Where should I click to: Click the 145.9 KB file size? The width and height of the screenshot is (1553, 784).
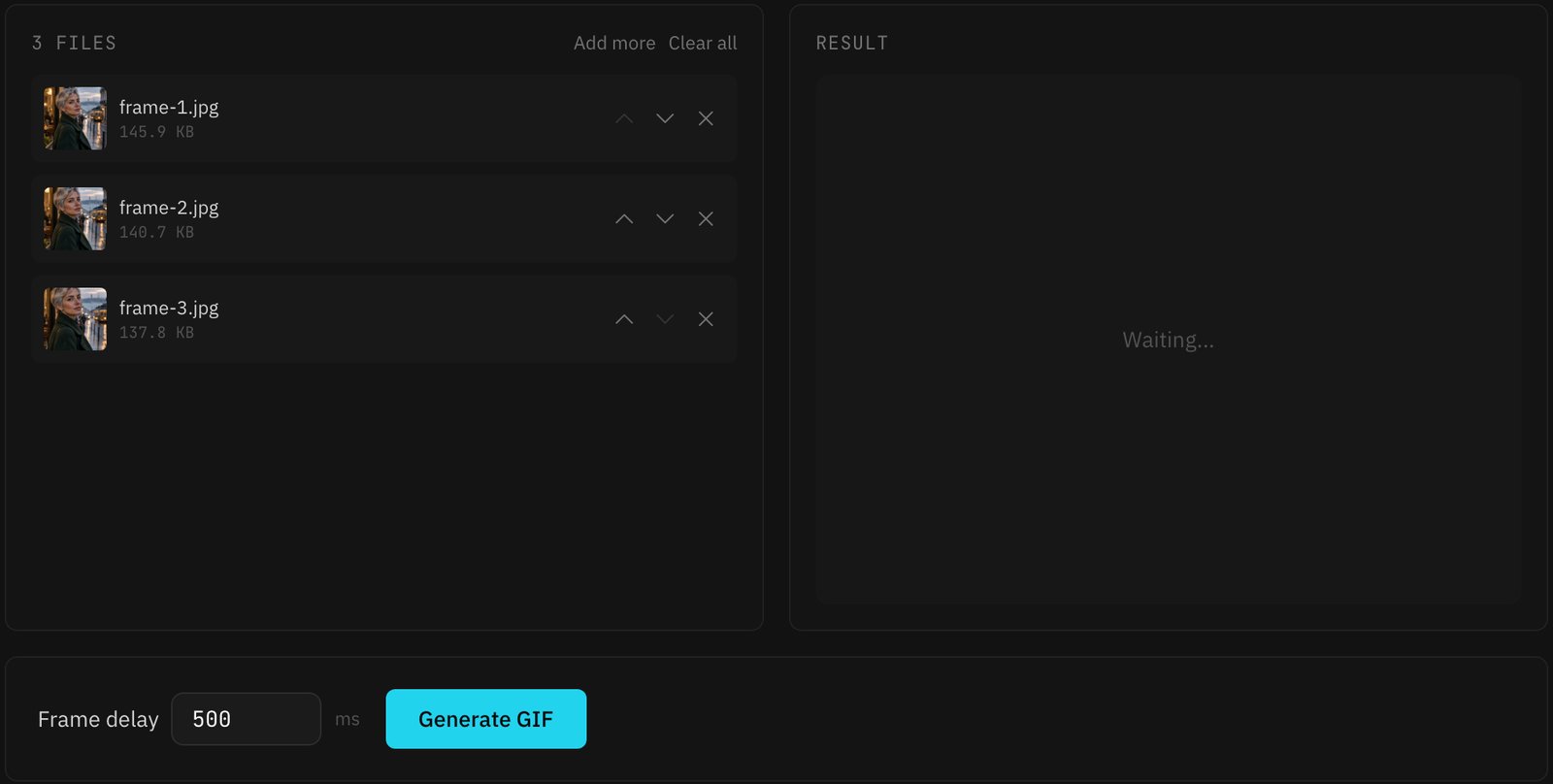tap(157, 132)
